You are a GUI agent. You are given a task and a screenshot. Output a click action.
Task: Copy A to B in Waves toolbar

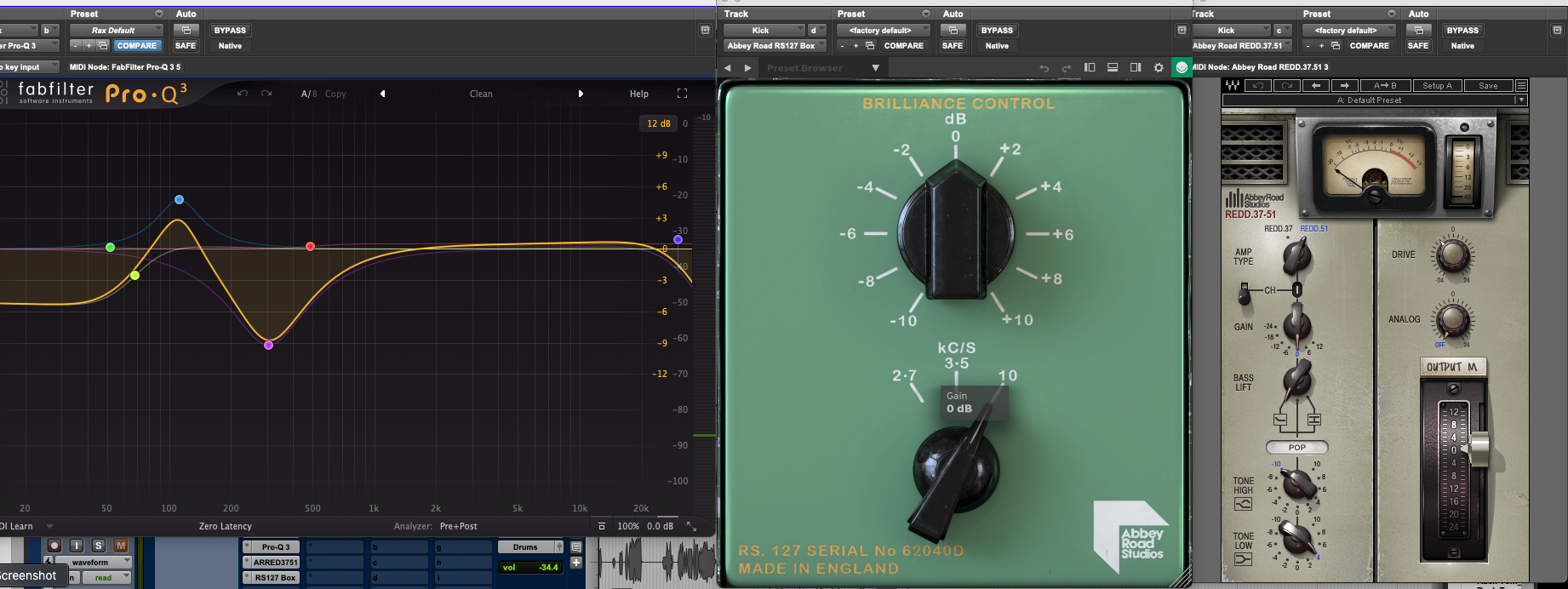(x=1385, y=85)
